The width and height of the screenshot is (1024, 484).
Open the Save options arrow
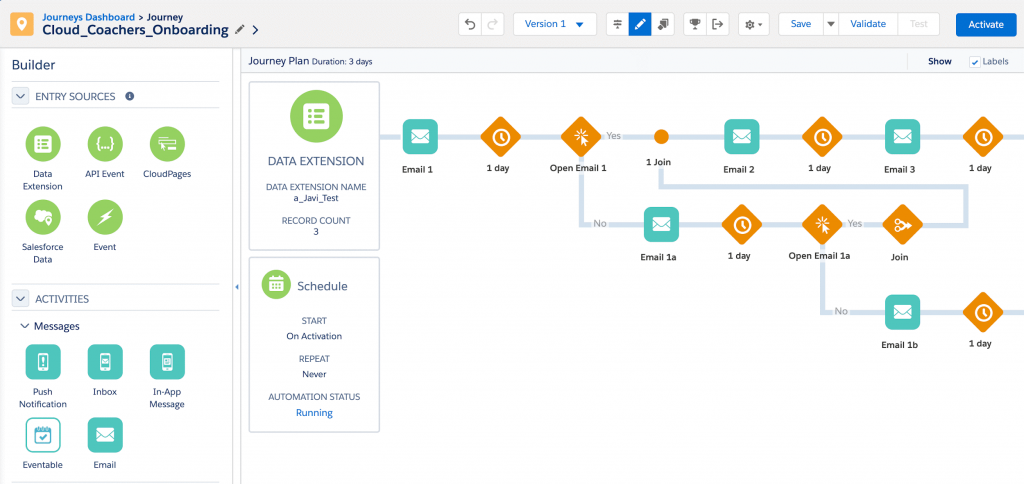(x=831, y=24)
